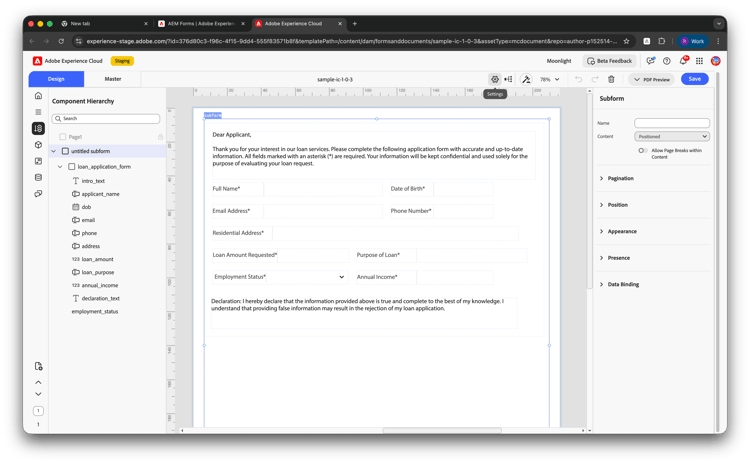Click the vertical canvas scrollbar
The image size is (750, 464).
click(589, 191)
